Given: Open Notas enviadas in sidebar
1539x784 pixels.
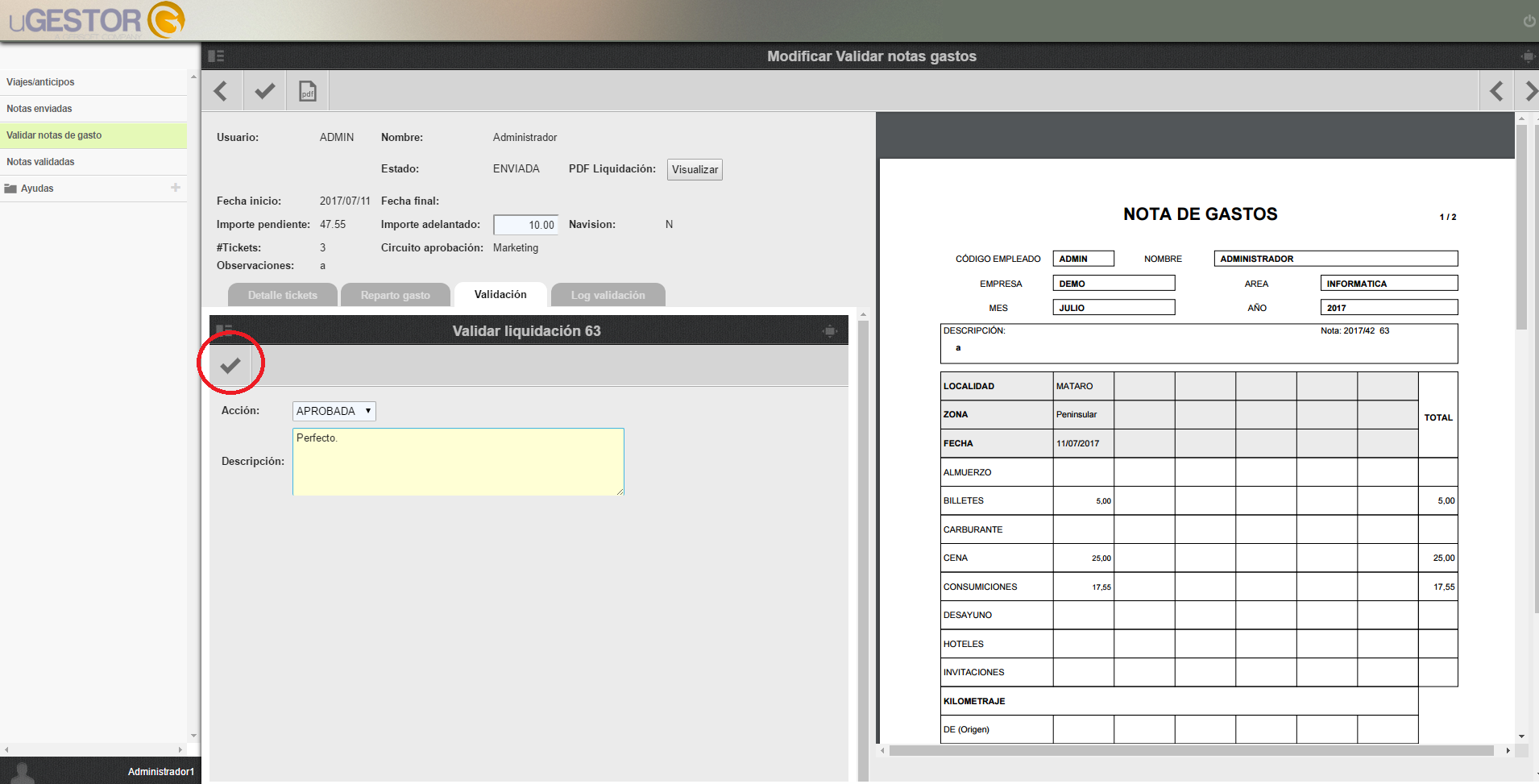Looking at the screenshot, I should (x=93, y=109).
